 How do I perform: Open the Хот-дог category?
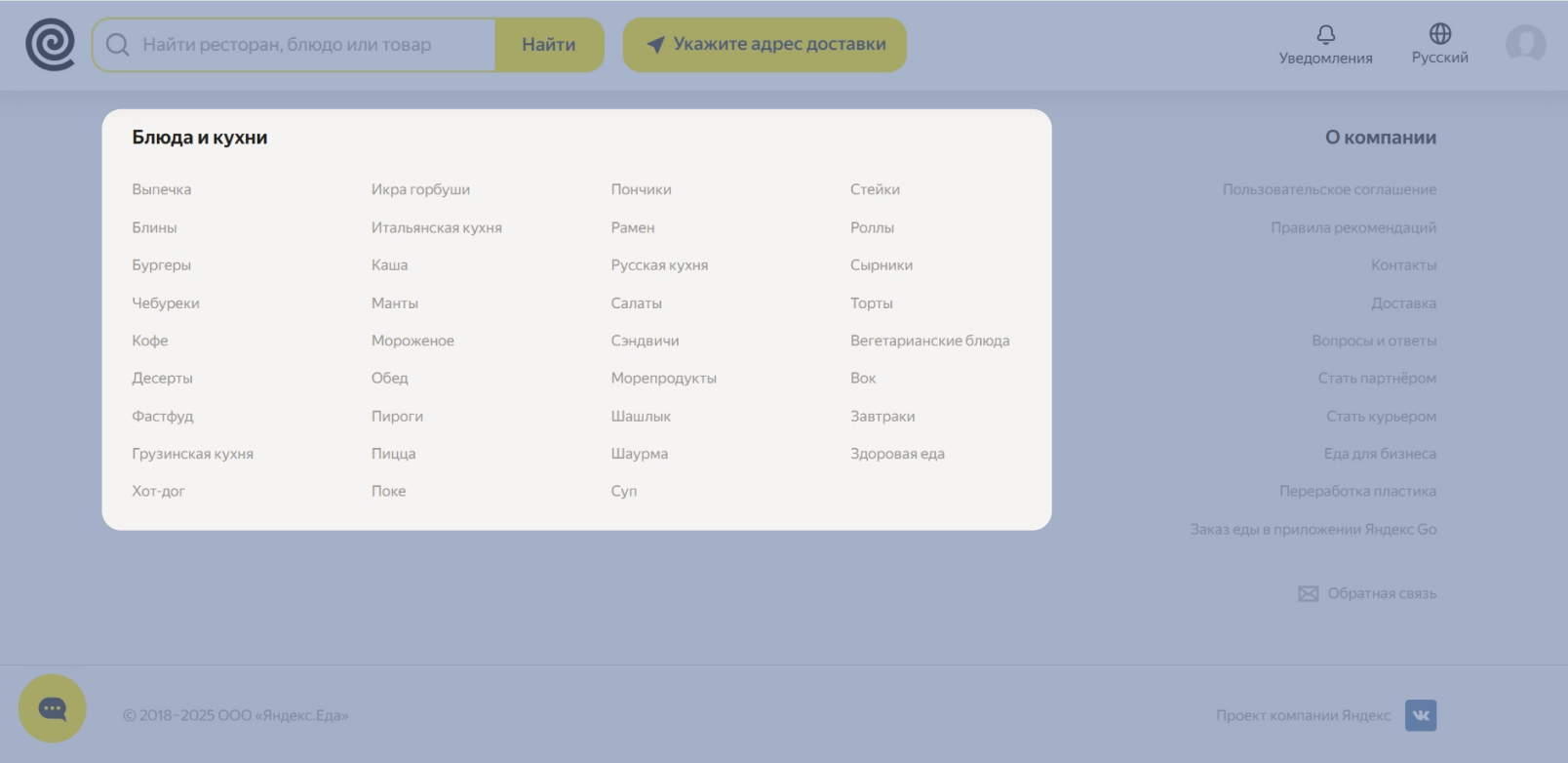click(158, 492)
